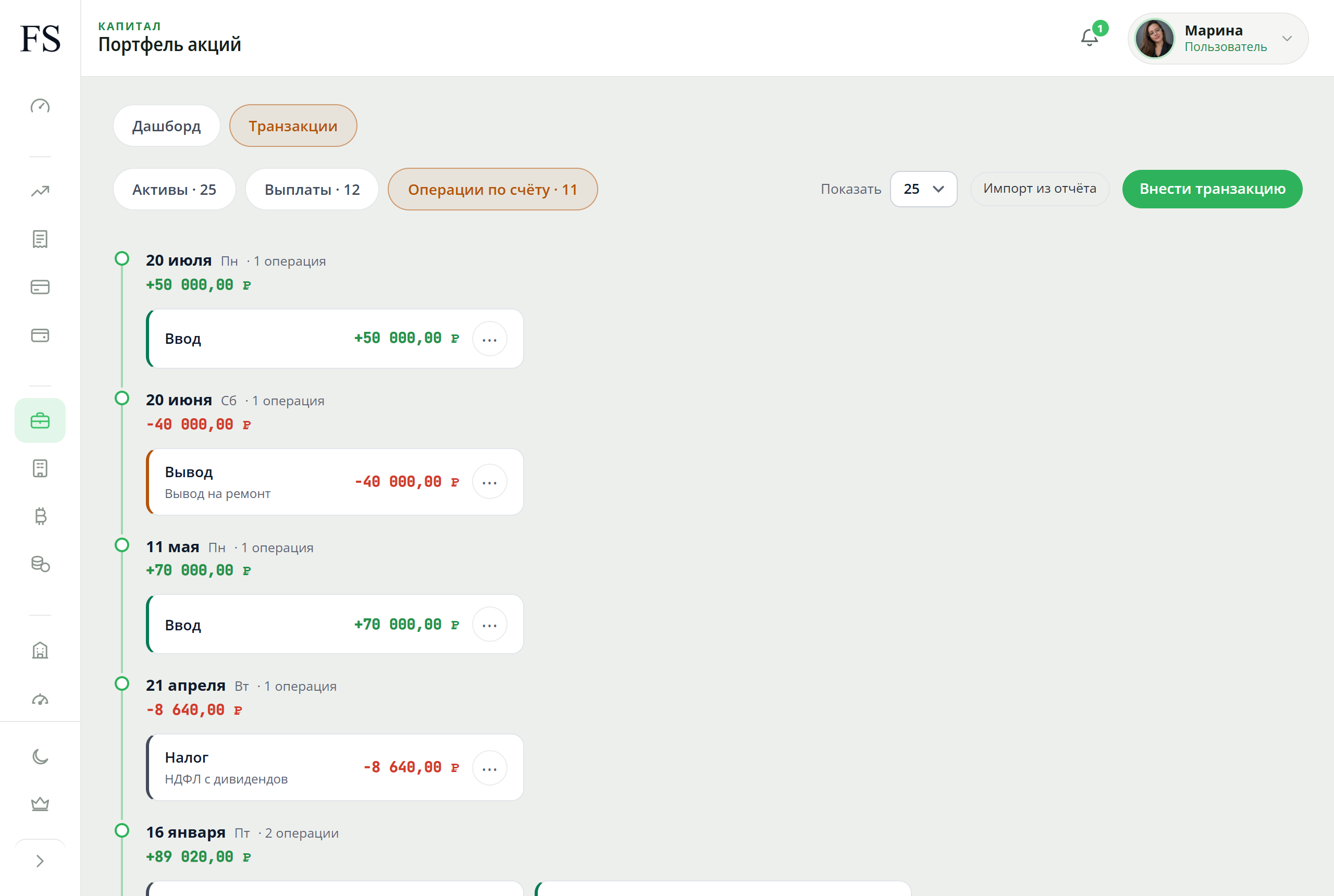Open the coins stack icon in sidebar
The image size is (1334, 896).
point(40,564)
